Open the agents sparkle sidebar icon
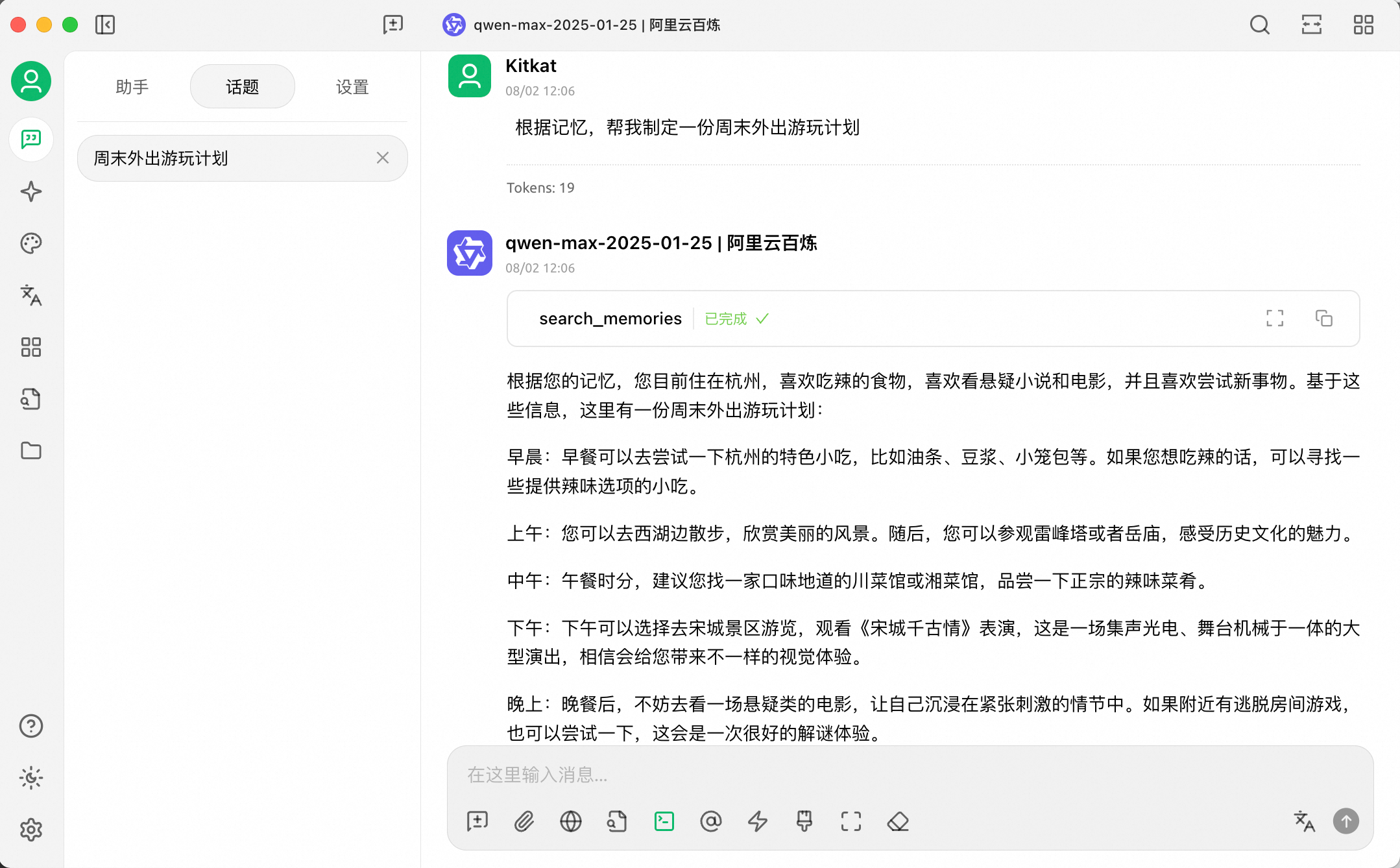The width and height of the screenshot is (1400, 868). click(x=31, y=191)
